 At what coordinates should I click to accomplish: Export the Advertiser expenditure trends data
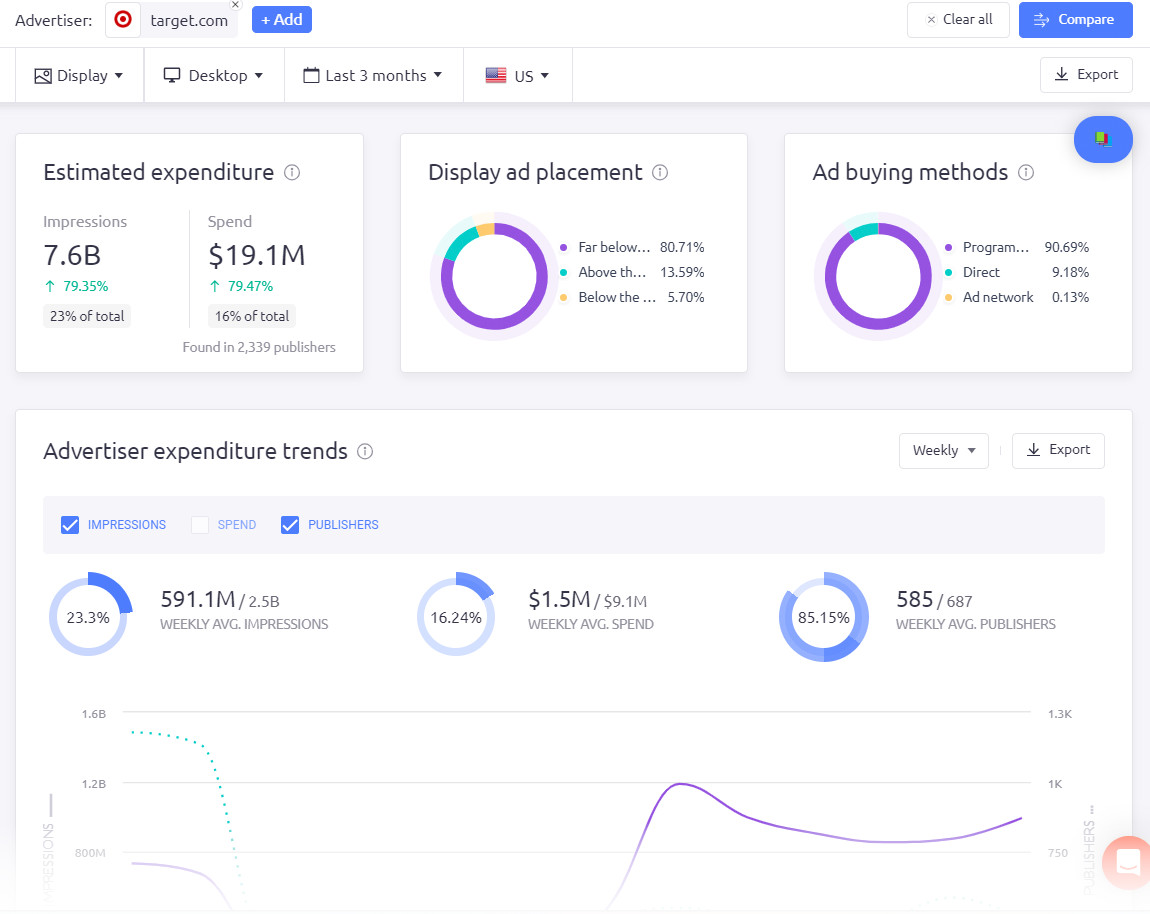point(1058,450)
